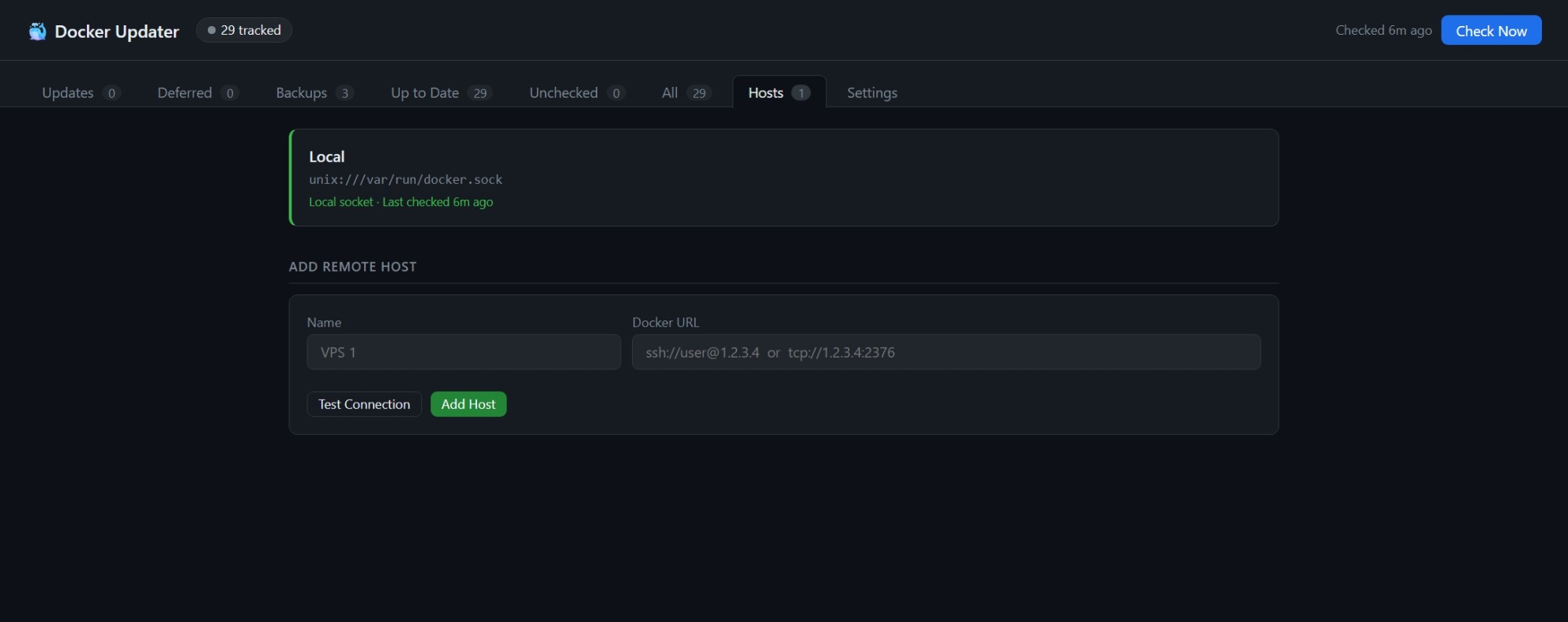Viewport: 1568px width, 622px height.
Task: Click the unix:///var/run/docker.sock path
Action: point(405,179)
